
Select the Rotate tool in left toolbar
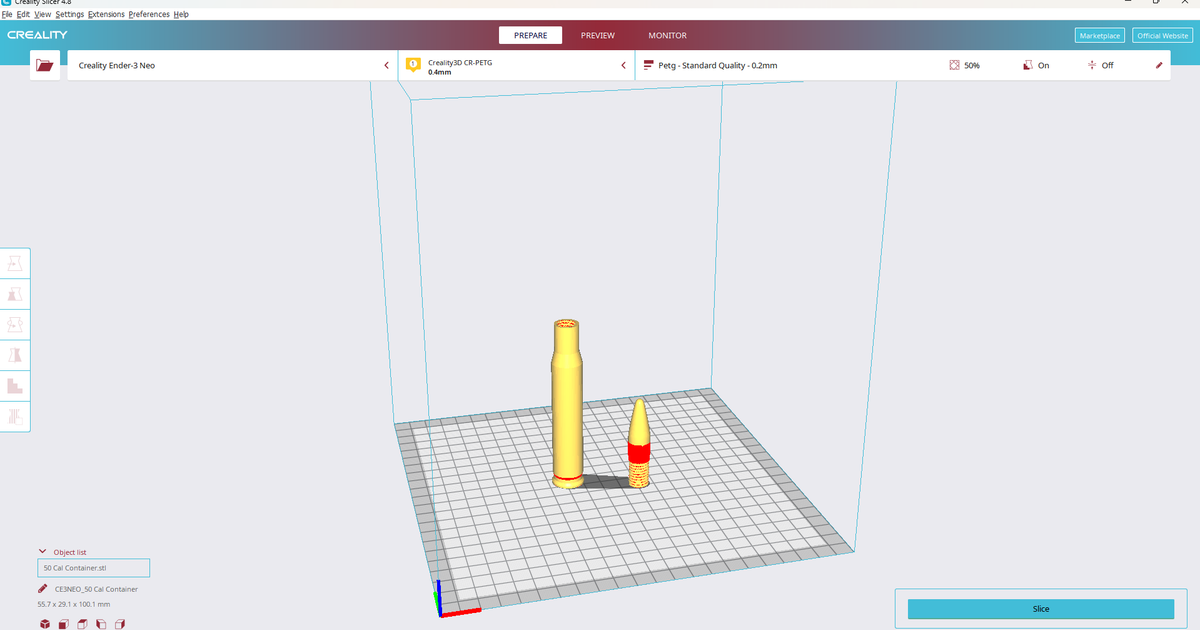[15, 325]
